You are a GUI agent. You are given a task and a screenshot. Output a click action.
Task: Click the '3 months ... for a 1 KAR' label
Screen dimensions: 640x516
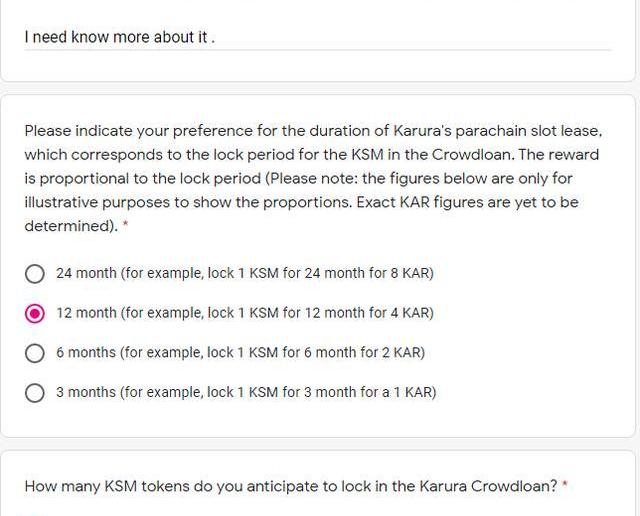pyautogui.click(x=246, y=392)
